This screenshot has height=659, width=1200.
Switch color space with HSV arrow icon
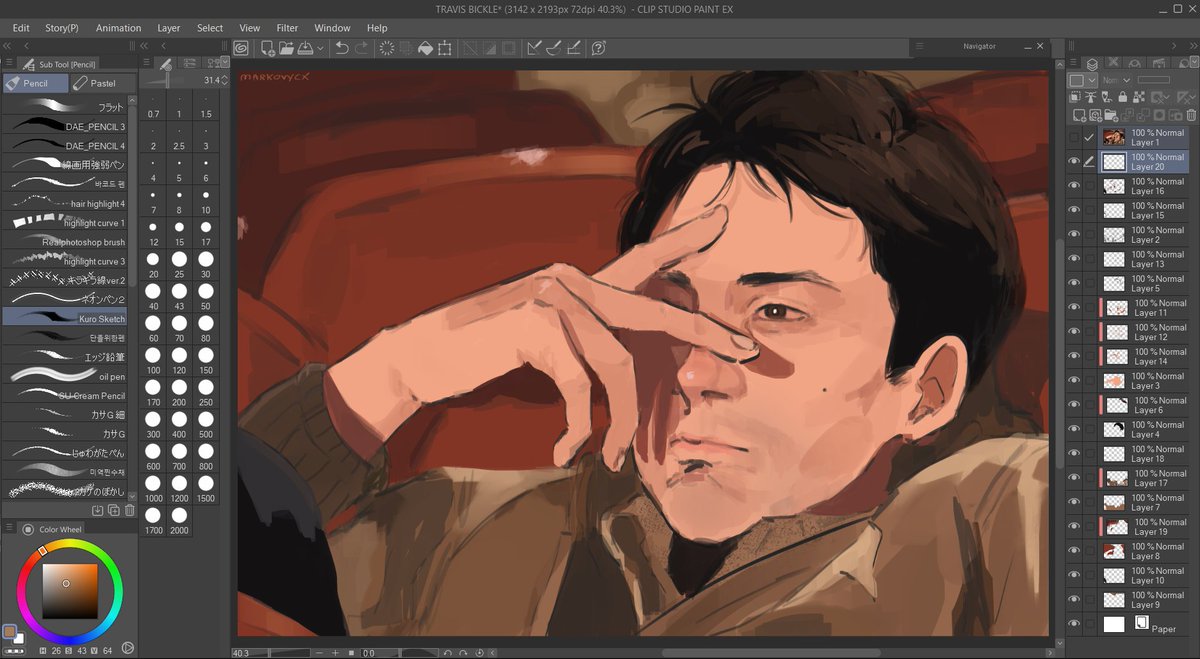tap(128, 647)
